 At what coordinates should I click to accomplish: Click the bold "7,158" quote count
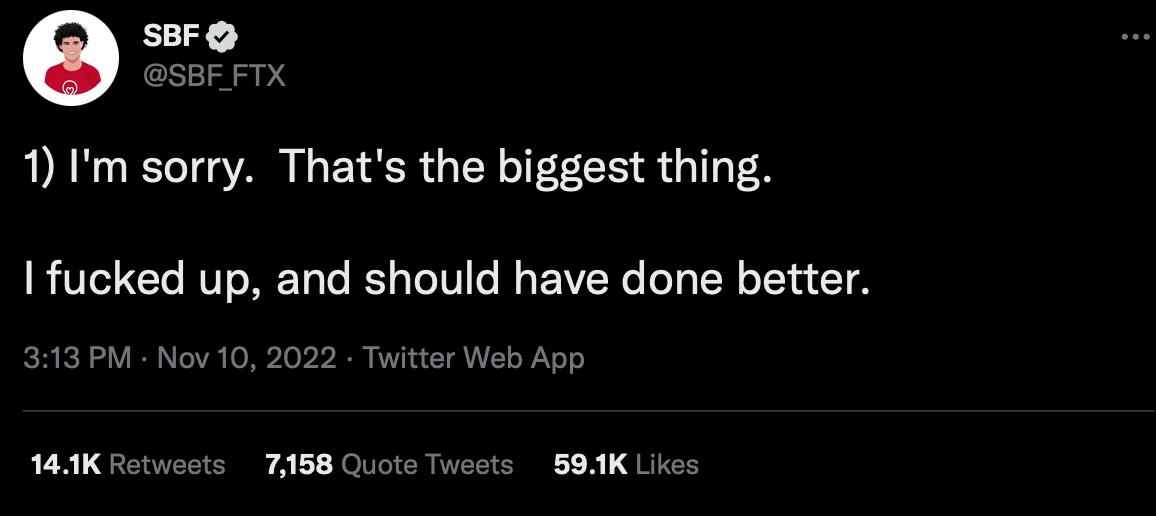299,464
